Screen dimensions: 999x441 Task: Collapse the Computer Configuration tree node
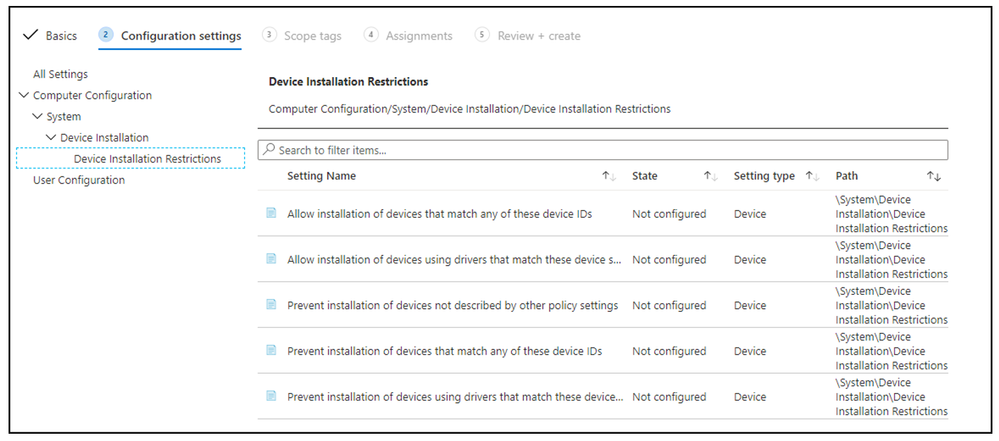(24, 96)
